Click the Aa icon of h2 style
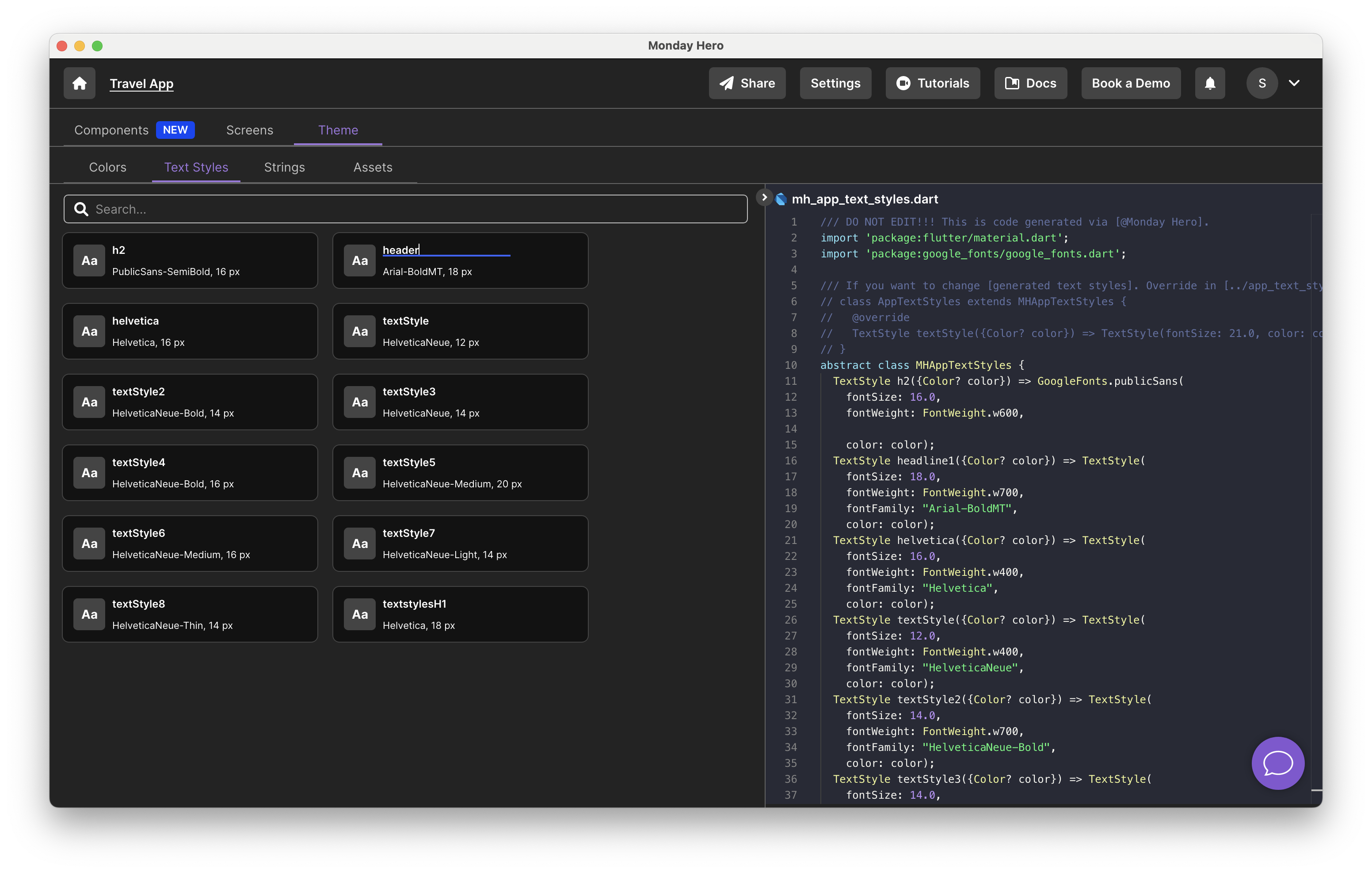The width and height of the screenshot is (1372, 873). [x=89, y=260]
